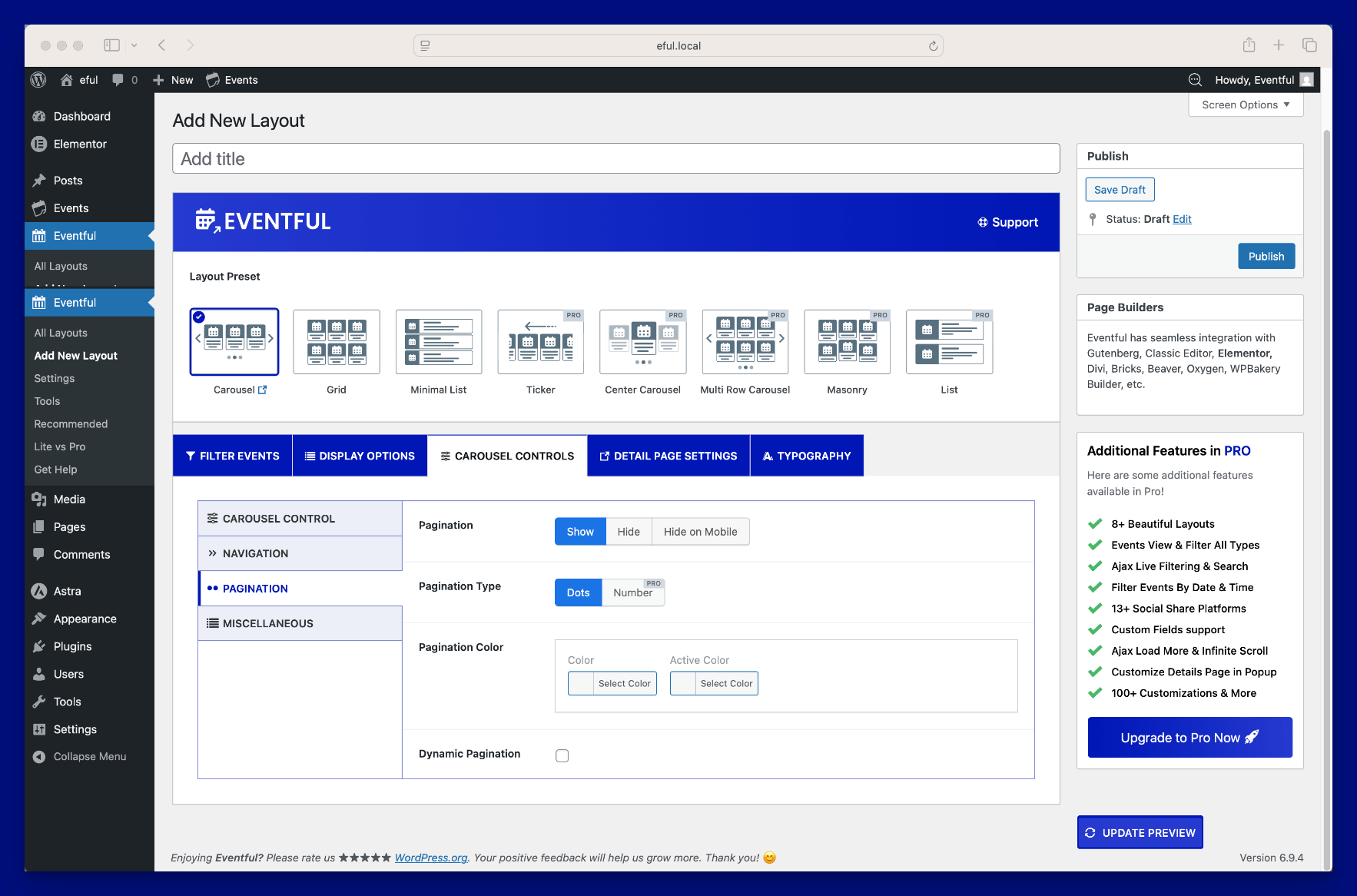
Task: Choose Hide on Mobile for Pagination
Action: (x=700, y=532)
